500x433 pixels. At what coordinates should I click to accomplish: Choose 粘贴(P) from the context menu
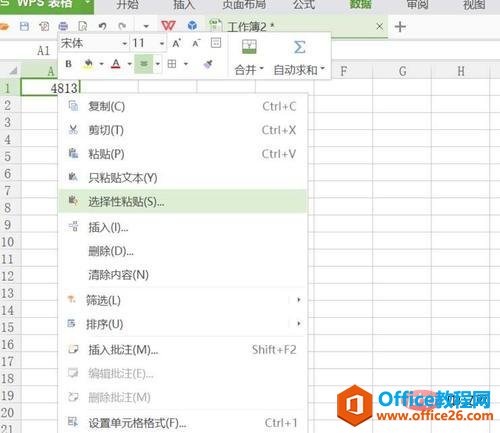(182, 154)
